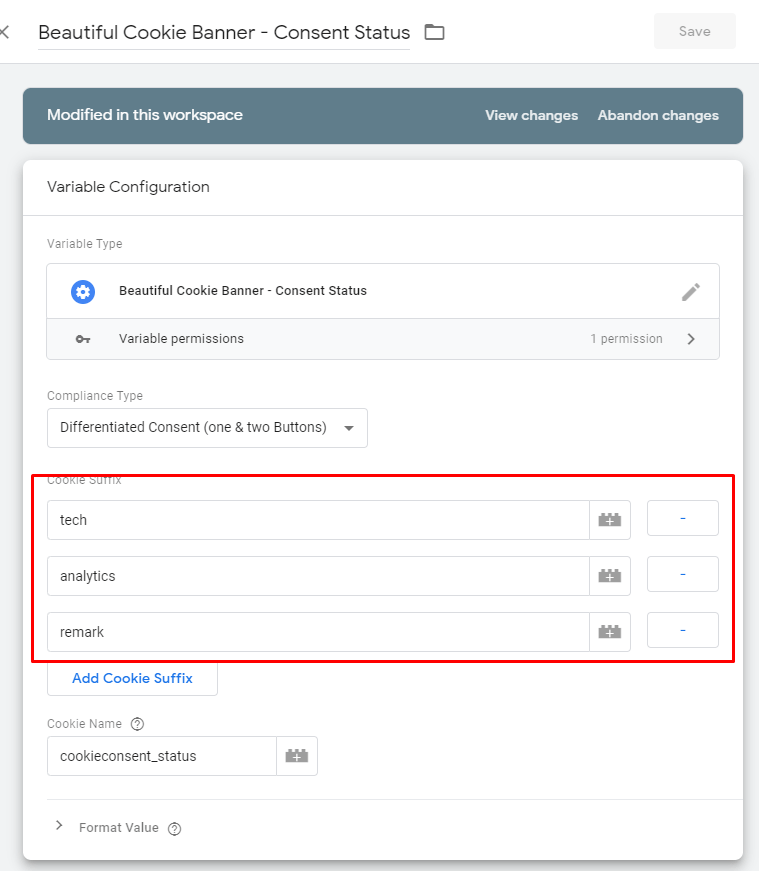Remove the analytics cookie suffix row
The image size is (759, 871).
683,574
